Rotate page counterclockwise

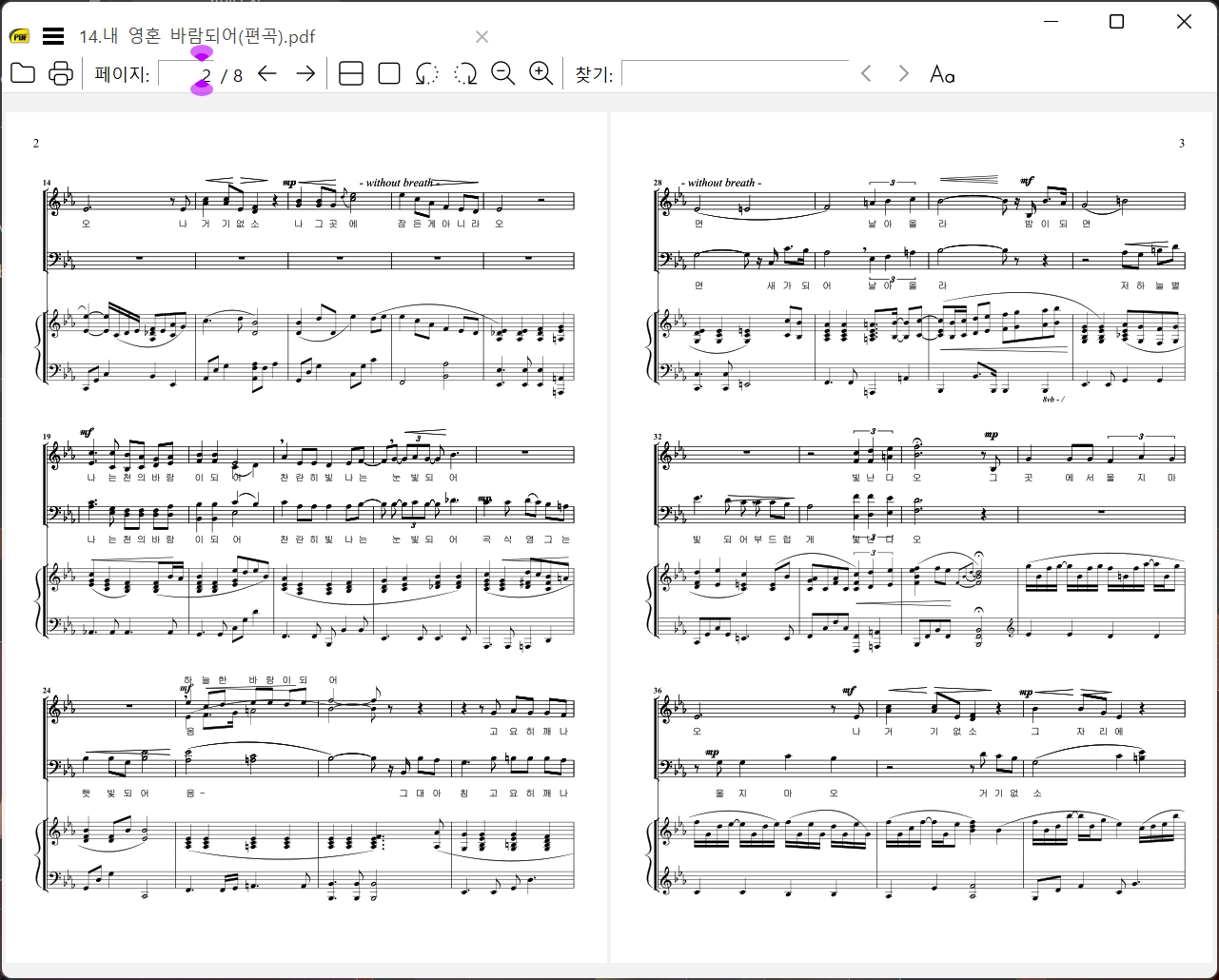point(427,73)
